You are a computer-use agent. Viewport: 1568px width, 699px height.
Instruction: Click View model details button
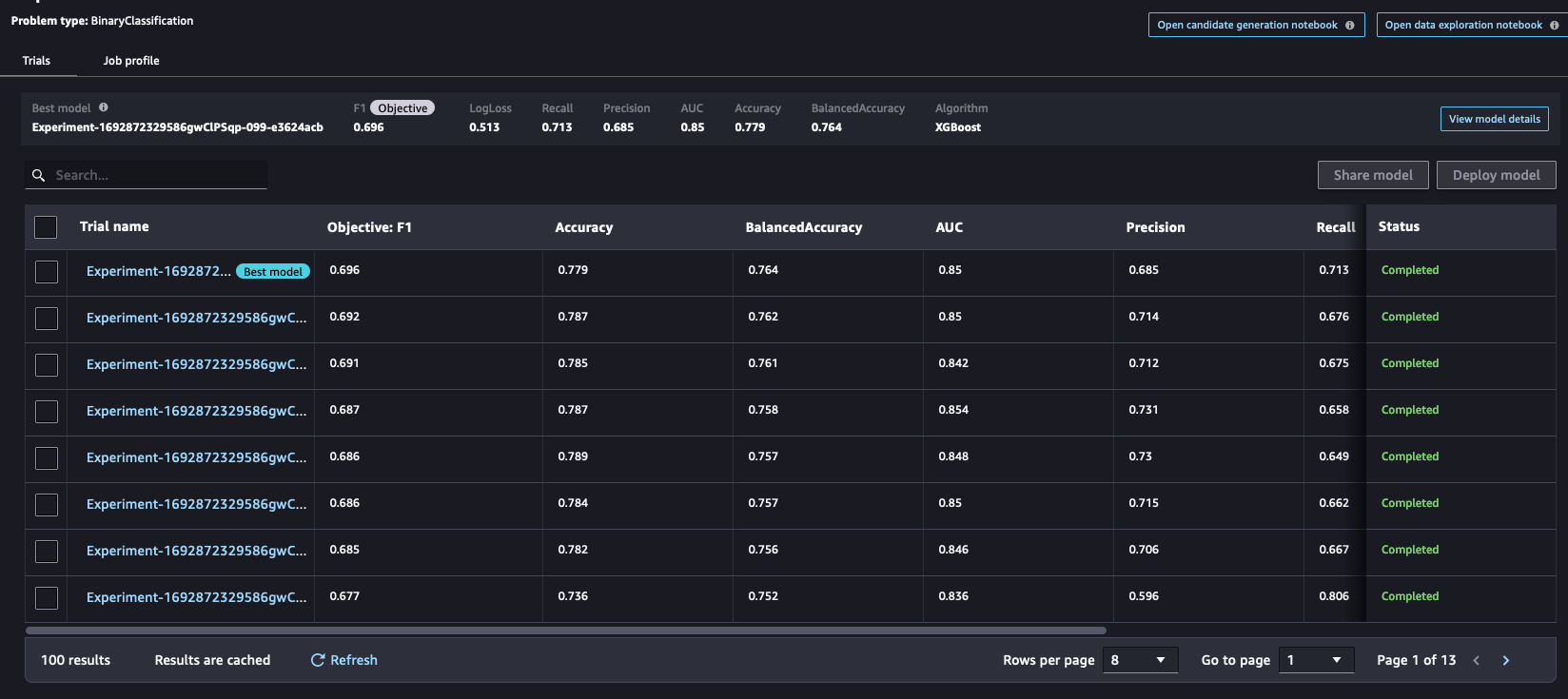(x=1495, y=119)
